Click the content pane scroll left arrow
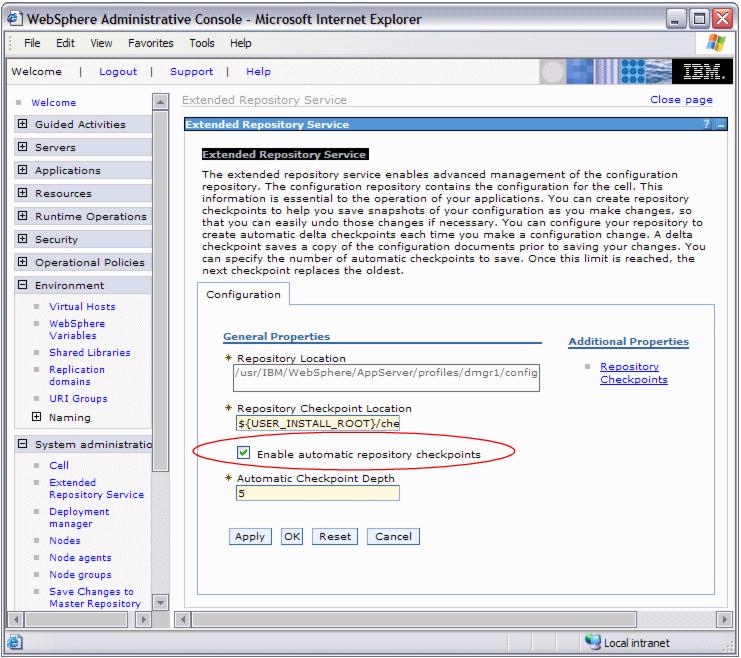Screen dimensions: 741x658 click(x=182, y=619)
